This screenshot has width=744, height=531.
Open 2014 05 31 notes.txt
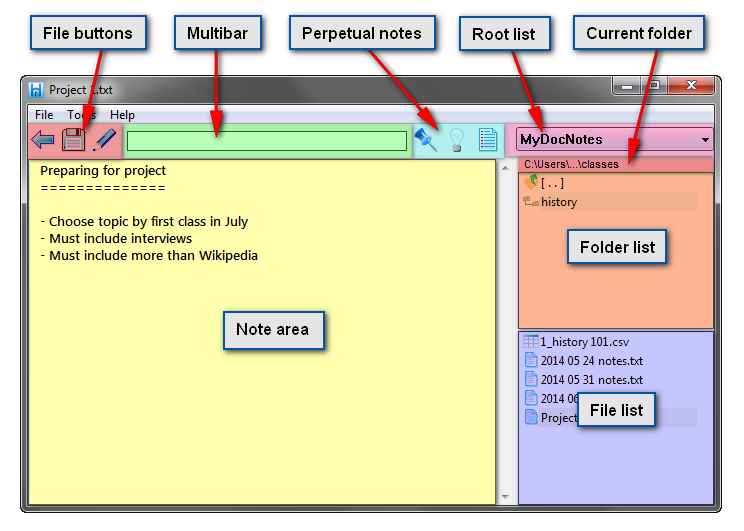592,380
